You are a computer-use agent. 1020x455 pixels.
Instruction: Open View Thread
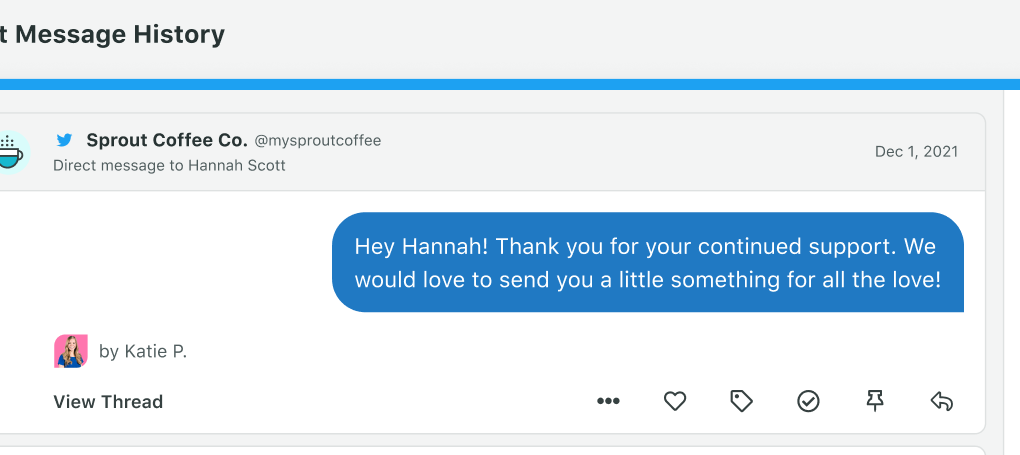(108, 402)
